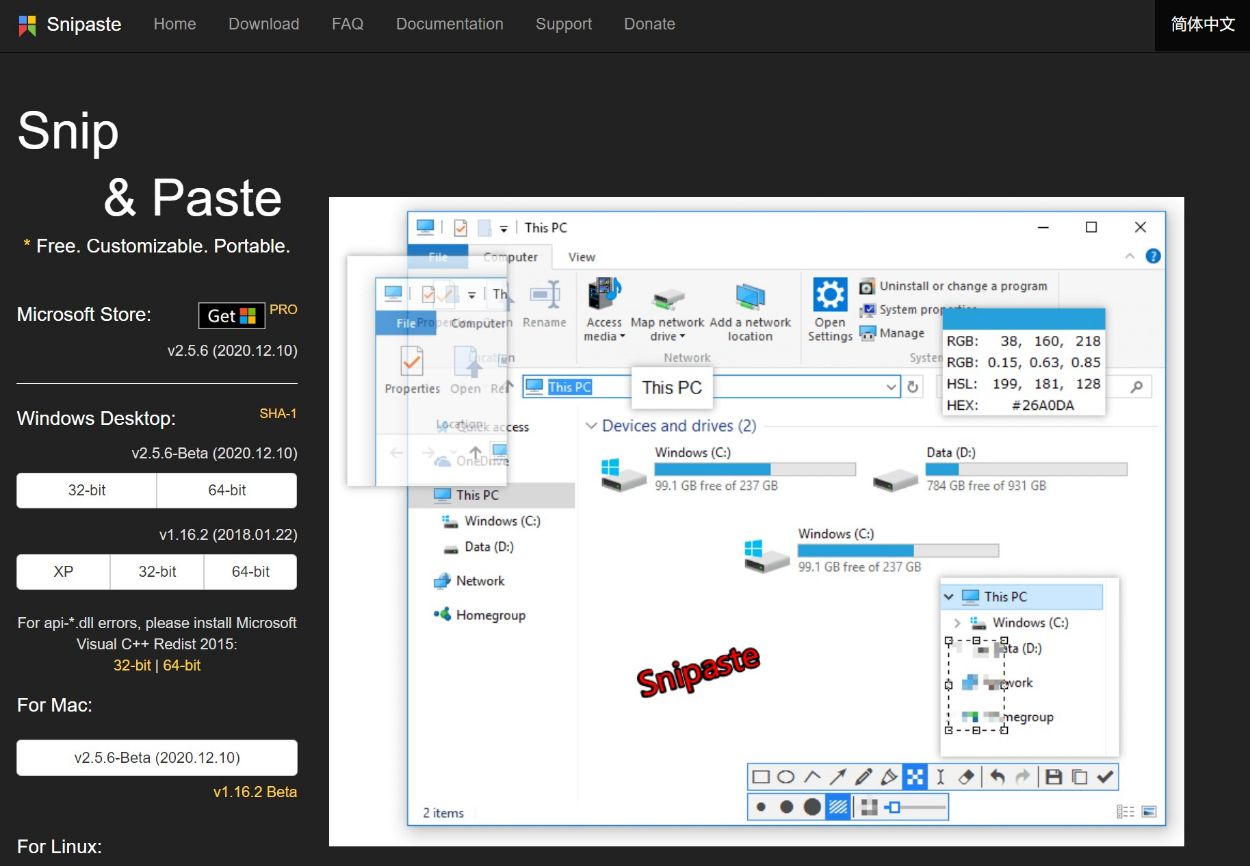Download Windows v2.5.6-Beta 32-bit
The image size is (1250, 866).
[x=87, y=490]
